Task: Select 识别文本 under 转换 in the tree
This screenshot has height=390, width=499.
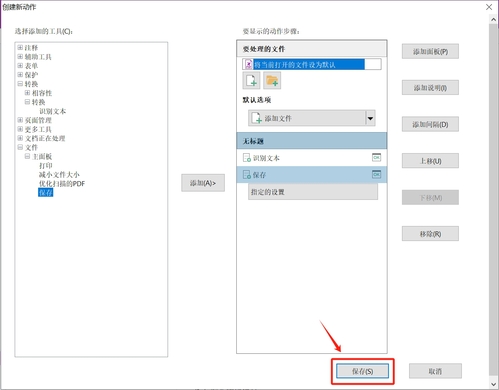Action: coord(53,111)
